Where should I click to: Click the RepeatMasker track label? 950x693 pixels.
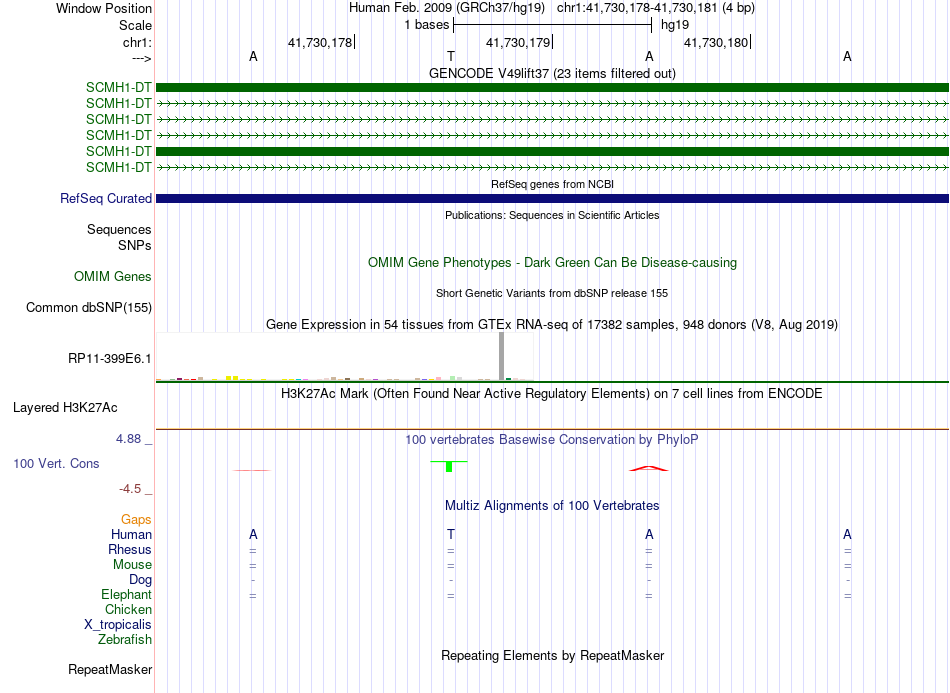[110, 669]
